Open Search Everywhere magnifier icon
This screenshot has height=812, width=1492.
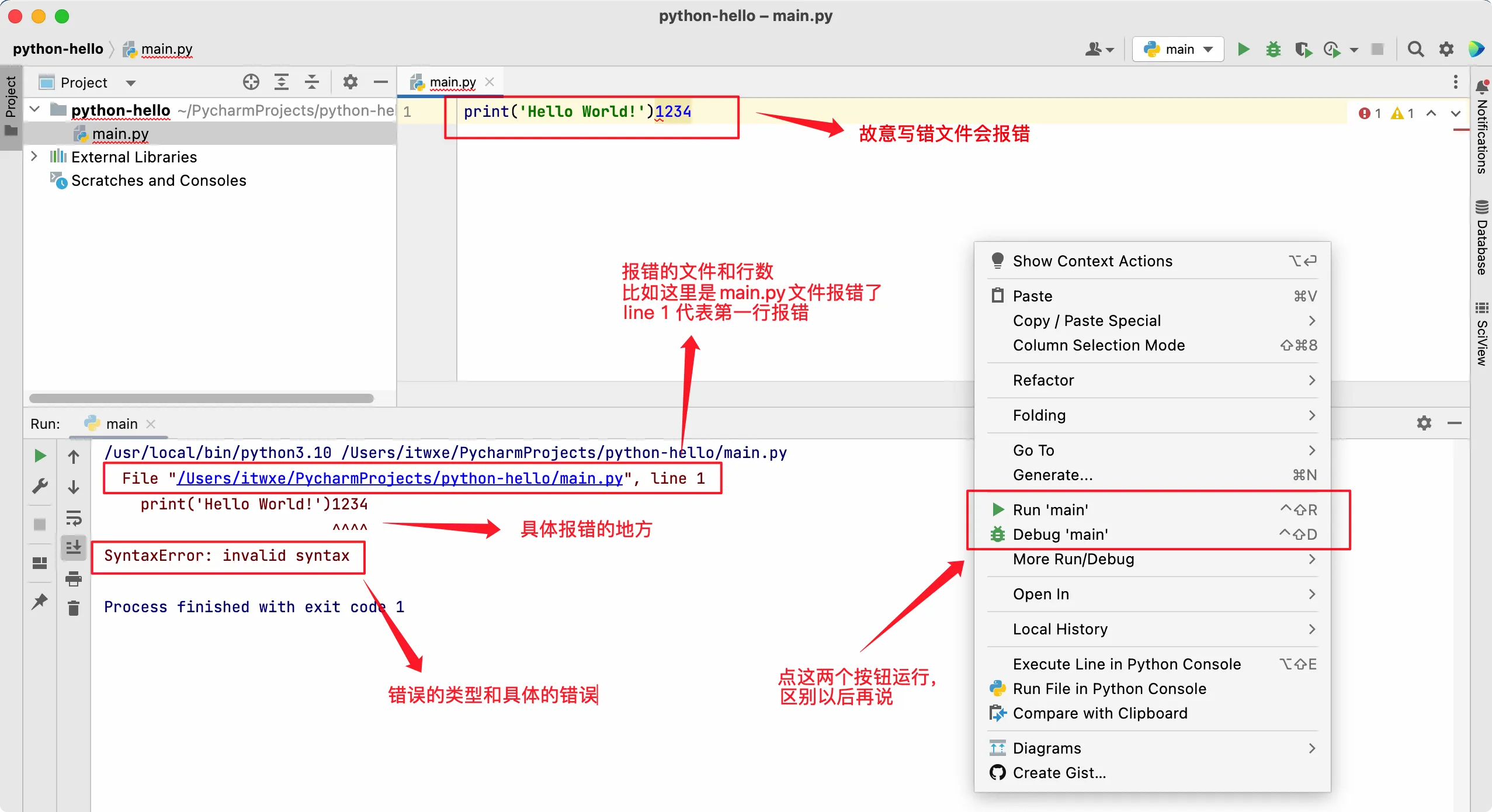pos(1415,49)
